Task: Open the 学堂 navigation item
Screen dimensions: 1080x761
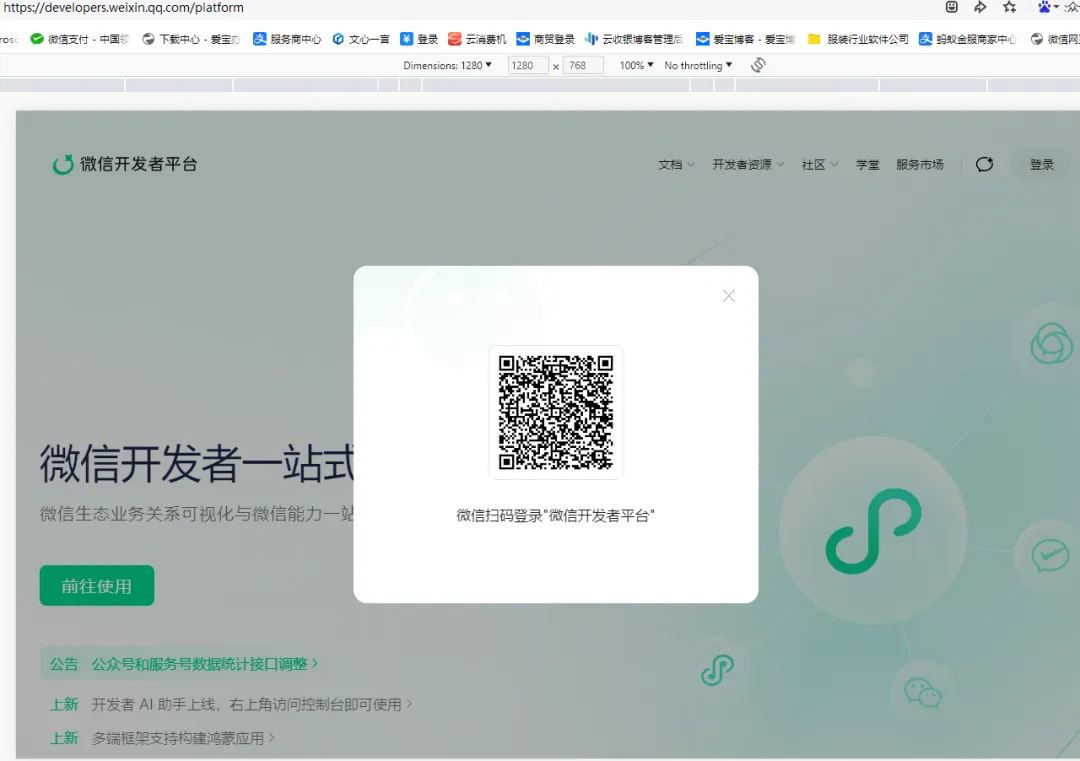Action: pyautogui.click(x=867, y=165)
